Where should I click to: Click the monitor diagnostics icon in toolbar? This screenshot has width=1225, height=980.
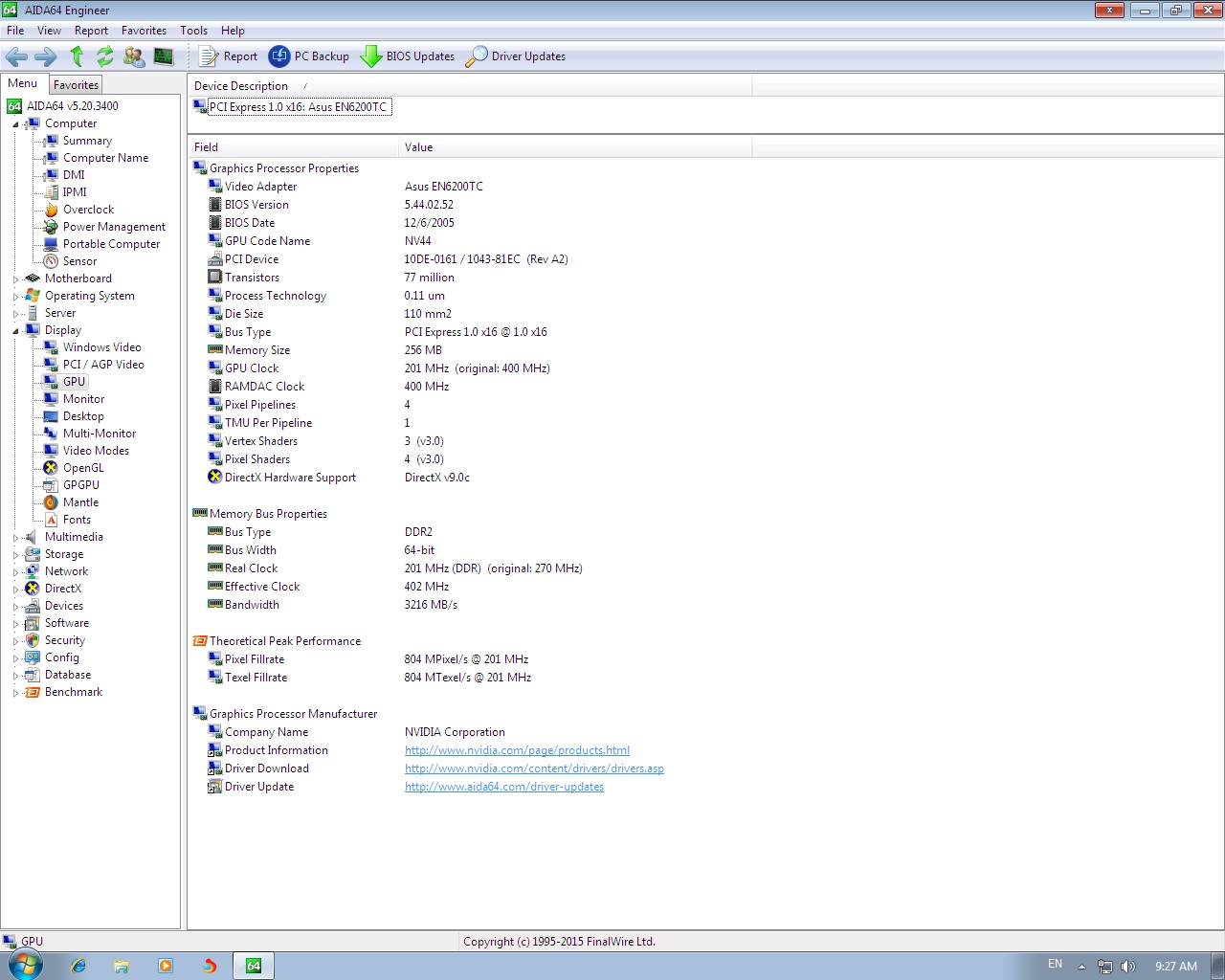coord(164,56)
